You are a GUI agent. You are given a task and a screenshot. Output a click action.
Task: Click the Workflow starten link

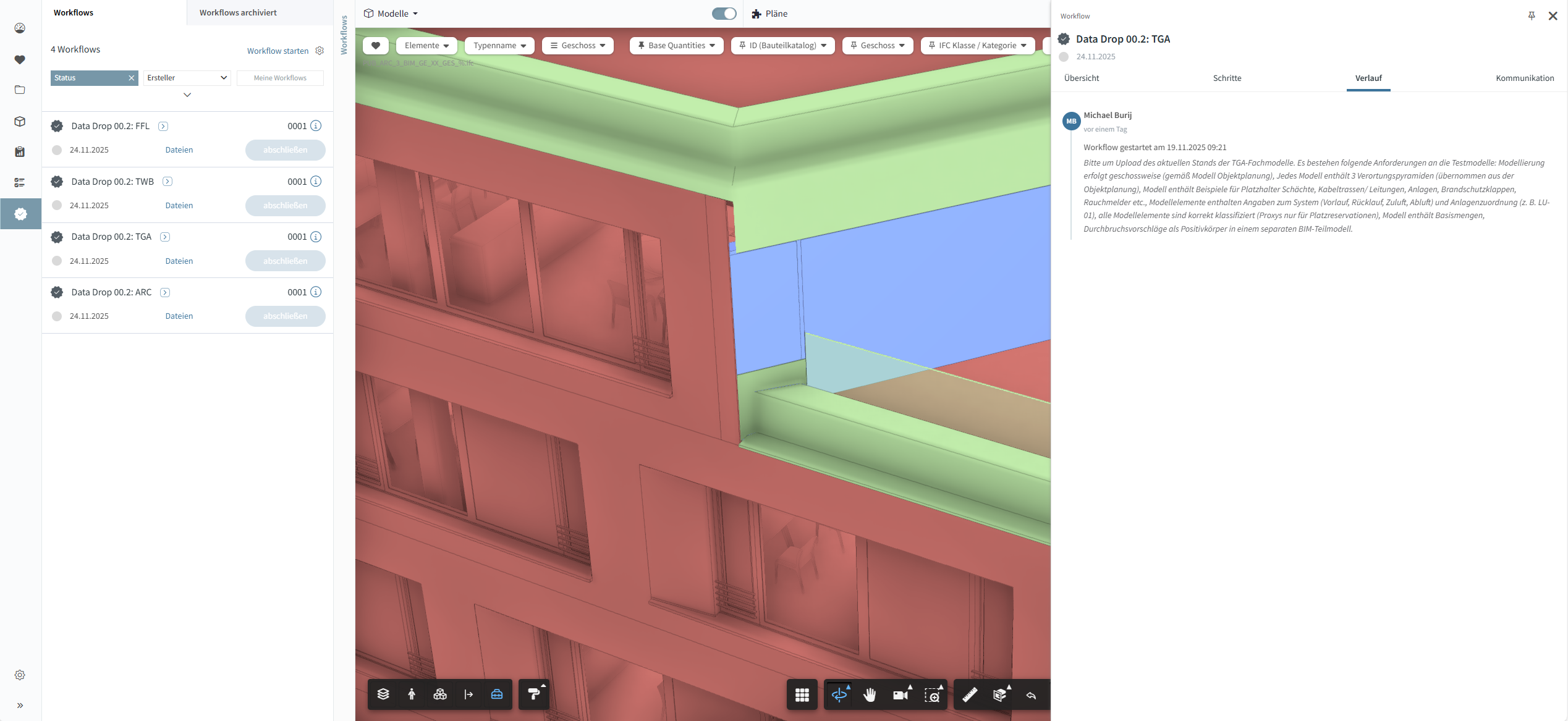click(x=278, y=51)
